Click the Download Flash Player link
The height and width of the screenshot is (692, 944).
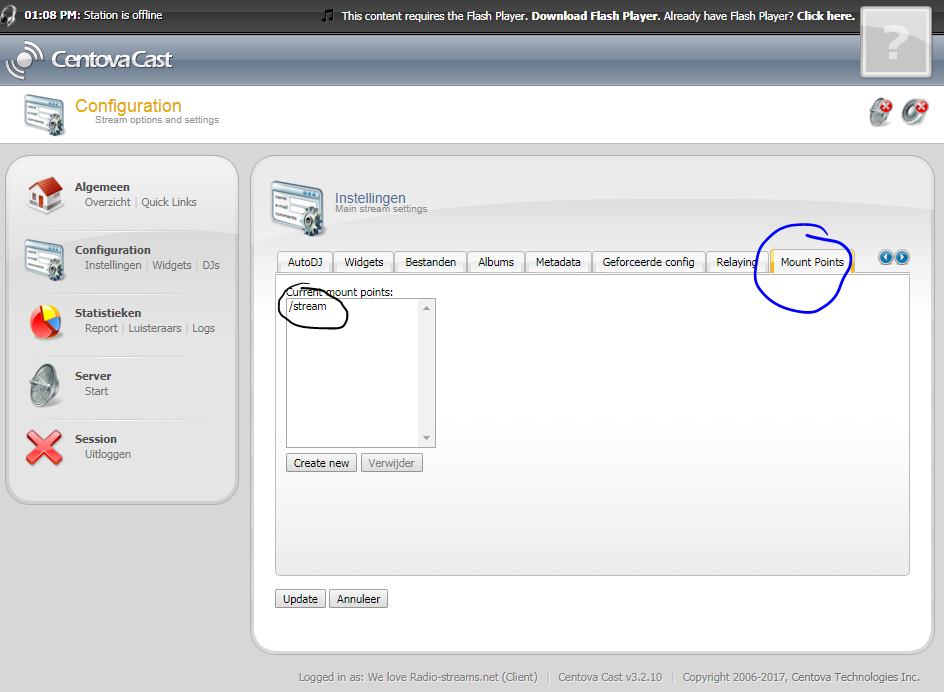[x=595, y=16]
